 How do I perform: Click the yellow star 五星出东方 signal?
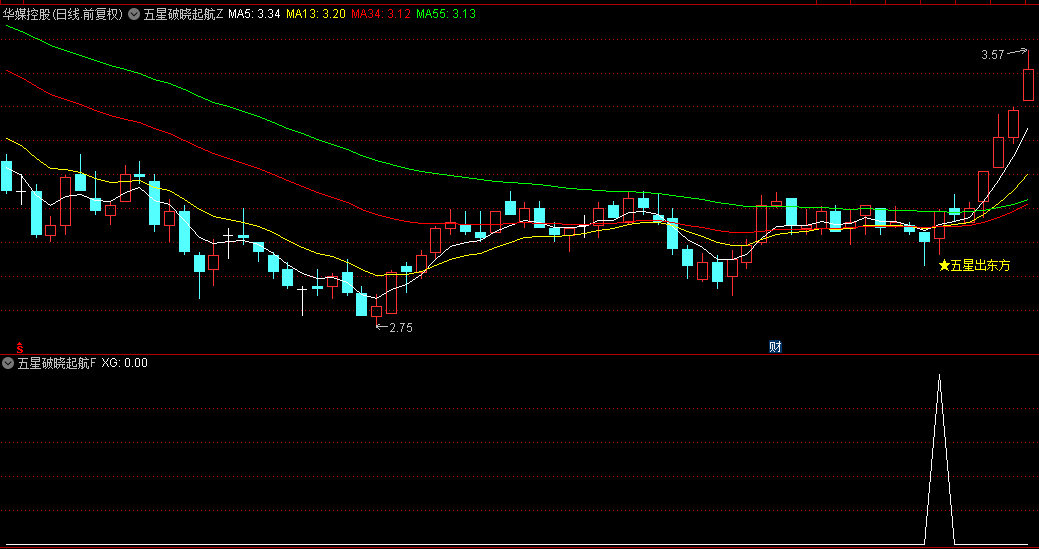(x=975, y=266)
